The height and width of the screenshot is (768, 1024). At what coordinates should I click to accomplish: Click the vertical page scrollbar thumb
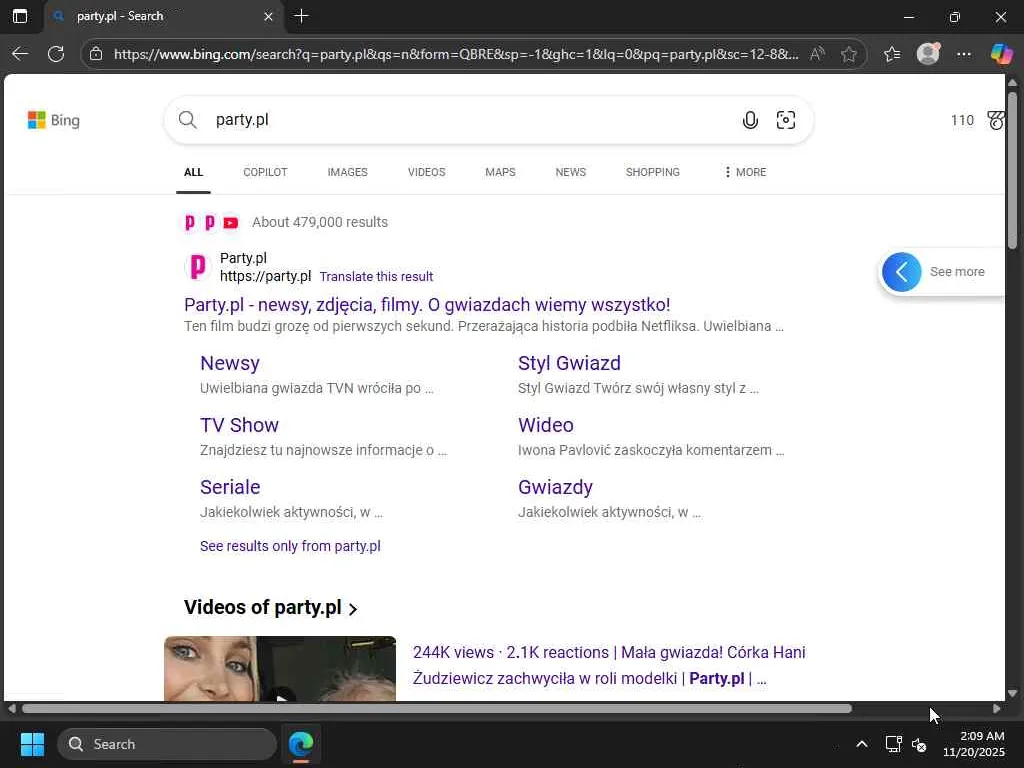coord(1012,170)
